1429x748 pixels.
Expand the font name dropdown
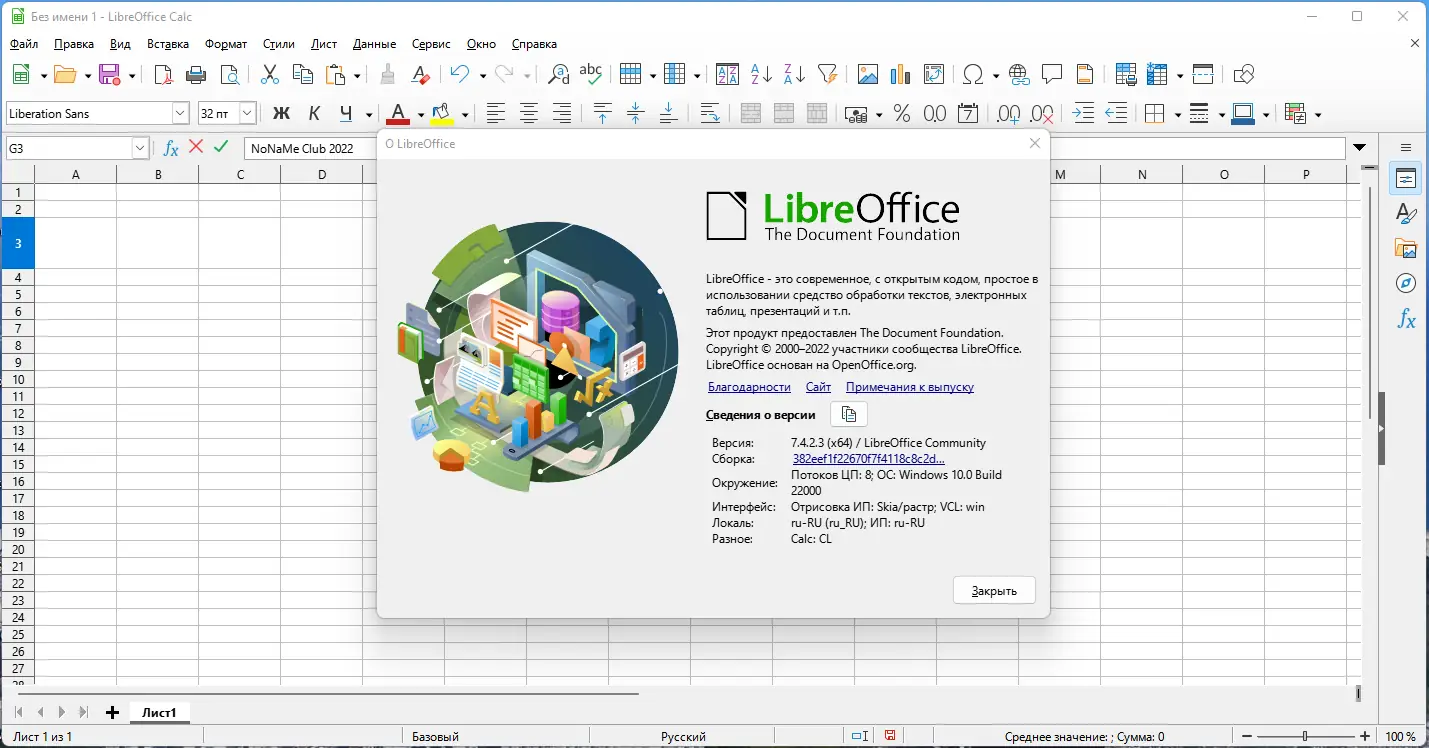[x=180, y=114]
